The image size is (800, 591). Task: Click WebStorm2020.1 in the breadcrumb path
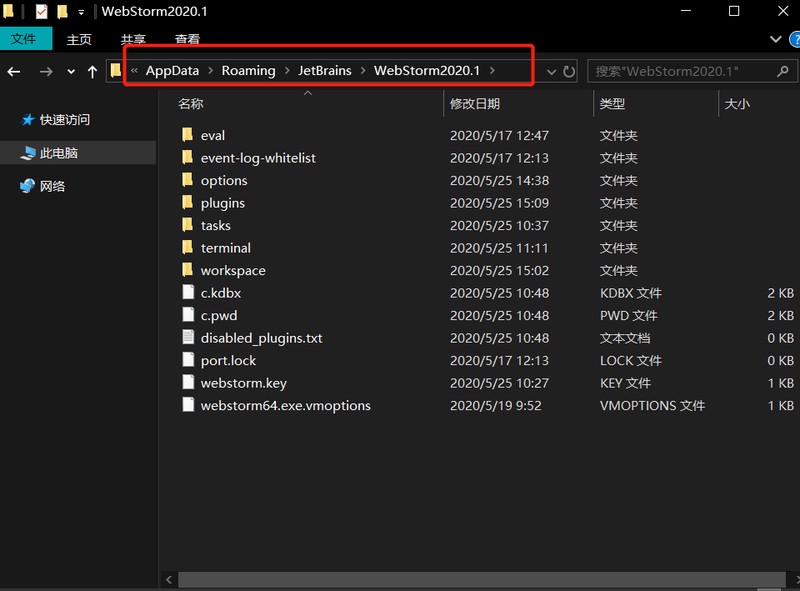(x=427, y=70)
